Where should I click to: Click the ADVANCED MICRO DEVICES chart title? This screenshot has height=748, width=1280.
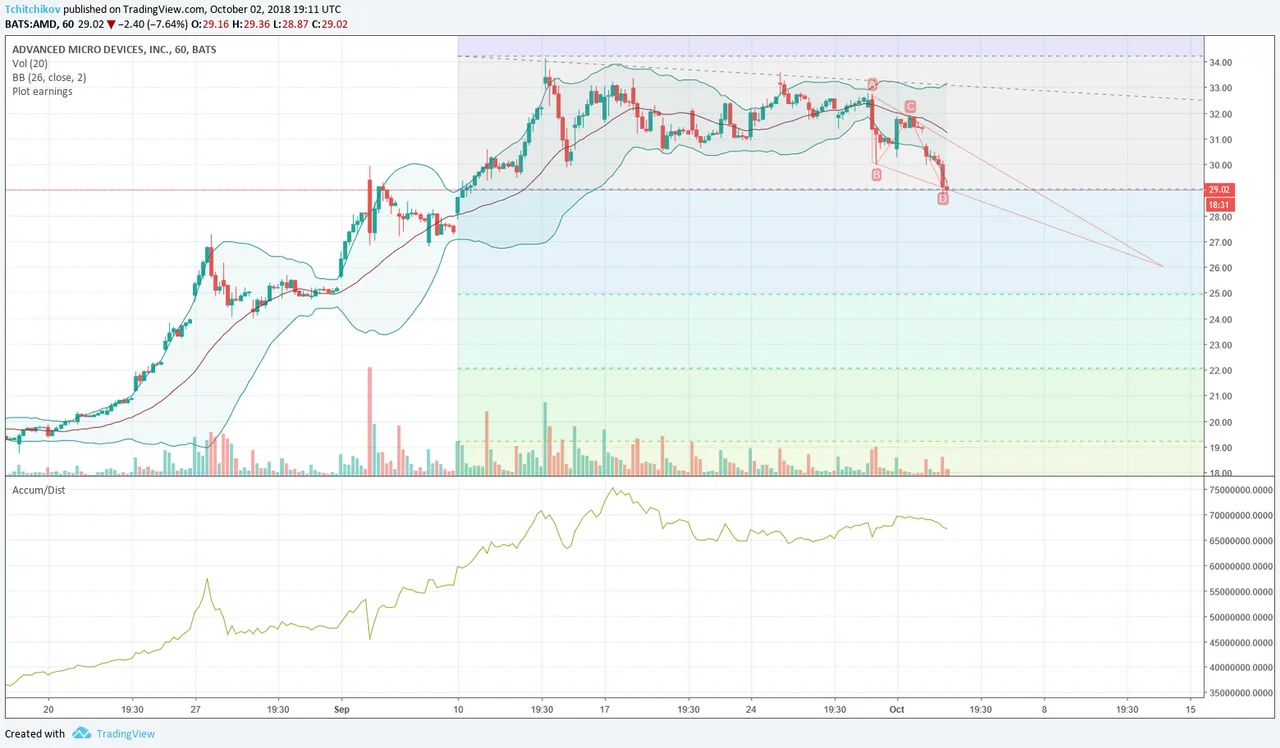[x=113, y=48]
